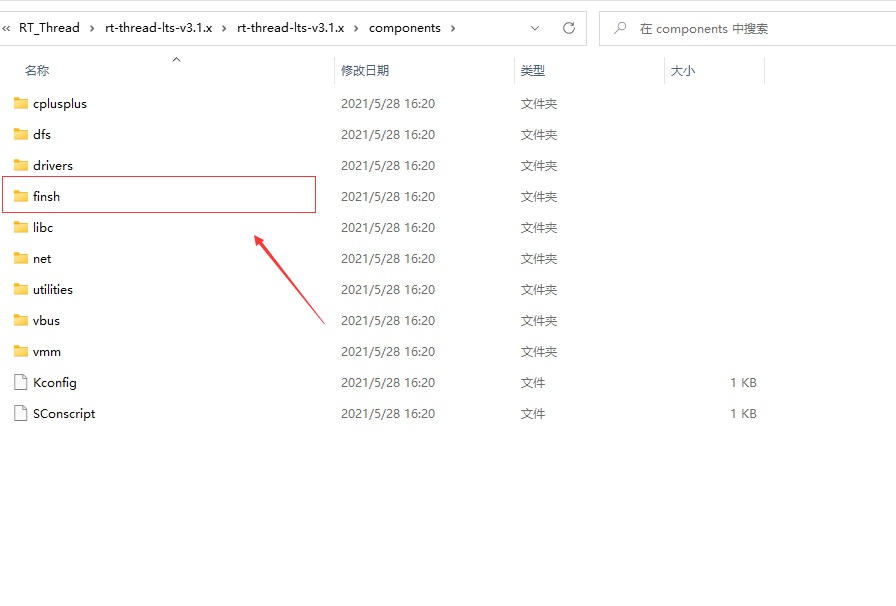Screen dimensions: 896x606
Task: Go to second rt-thread-lts-v3.1.x breadcrumb
Action: (291, 28)
